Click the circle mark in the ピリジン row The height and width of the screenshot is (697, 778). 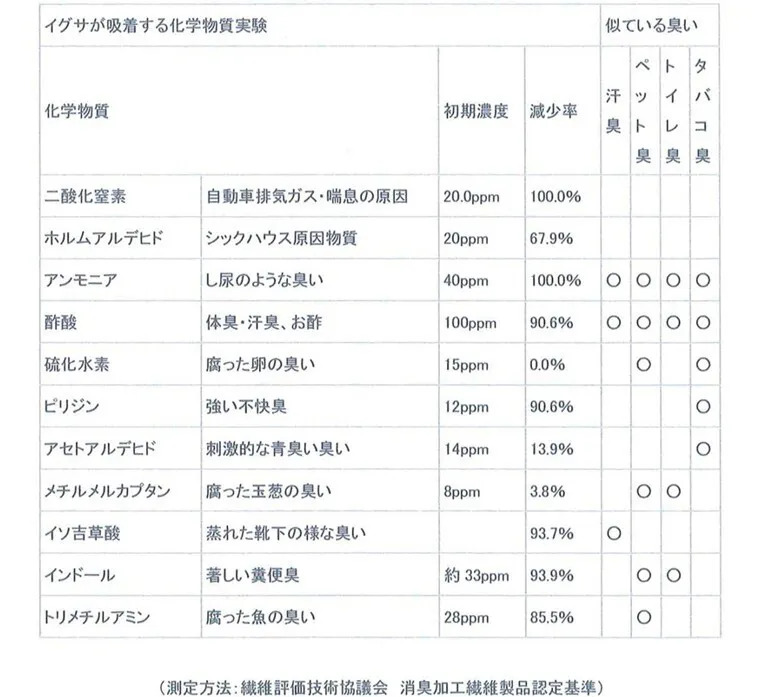tap(703, 407)
